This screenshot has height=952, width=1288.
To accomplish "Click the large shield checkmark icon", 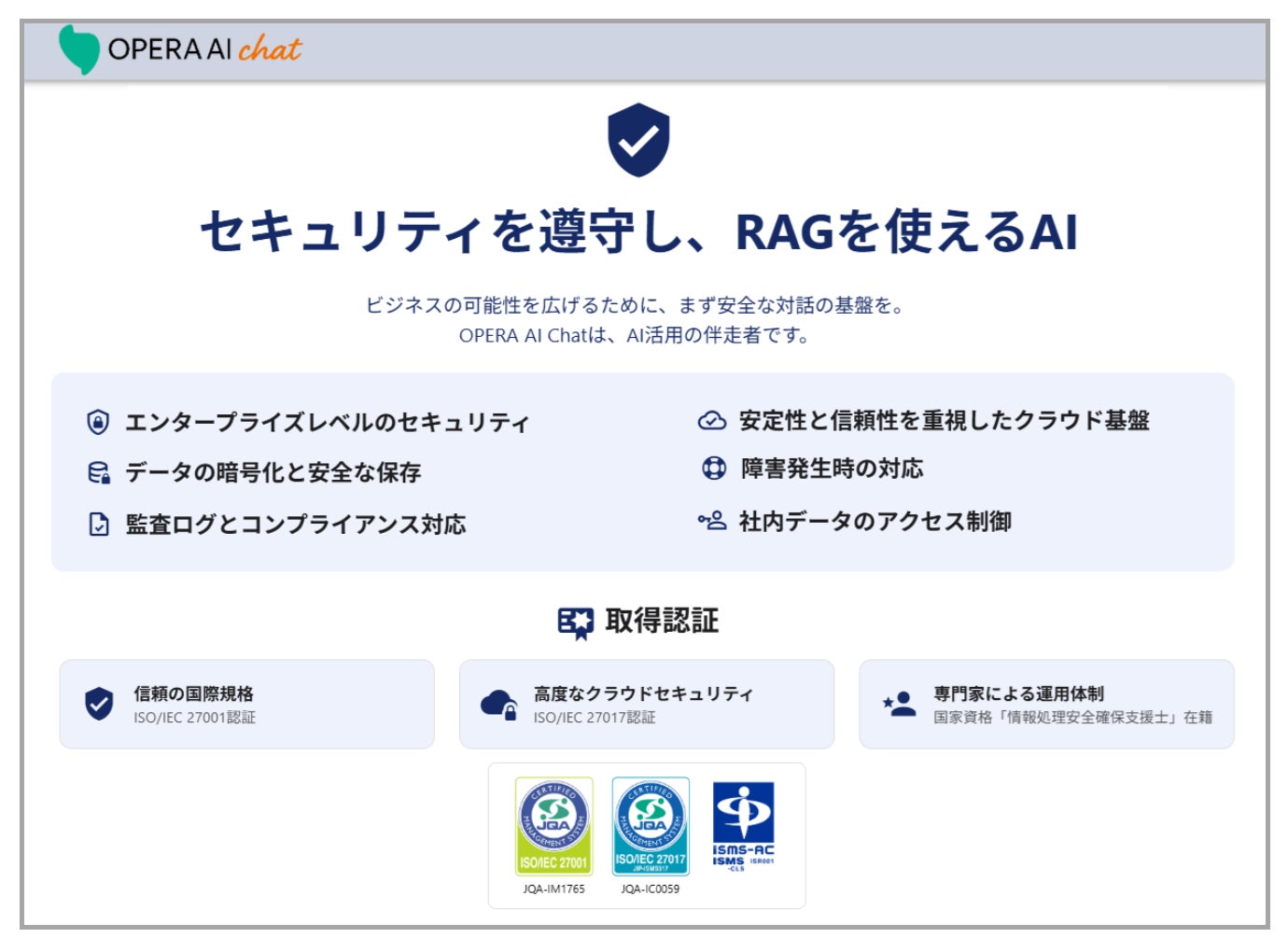I will point(638,140).
